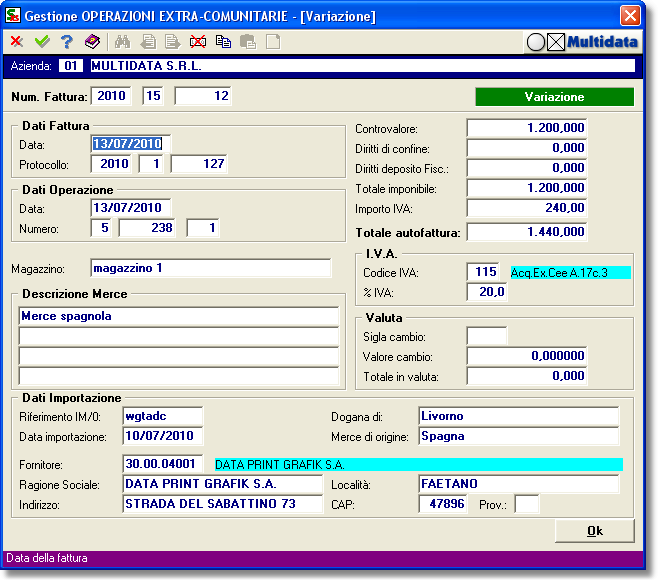
Task: Click the % IVA field 20,0
Action: coord(487,292)
